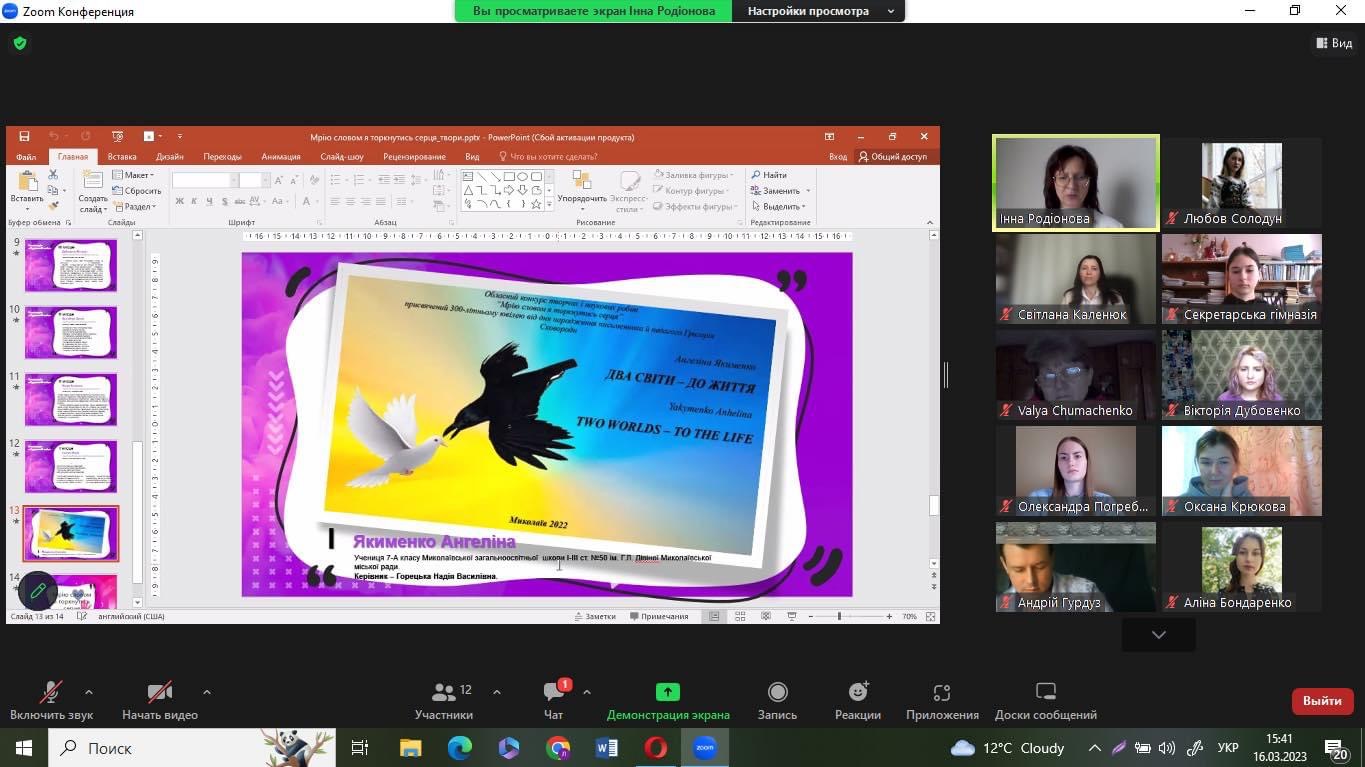The height and width of the screenshot is (767, 1365).
Task: Select slide 12 thumbnail in panel
Action: tap(71, 466)
